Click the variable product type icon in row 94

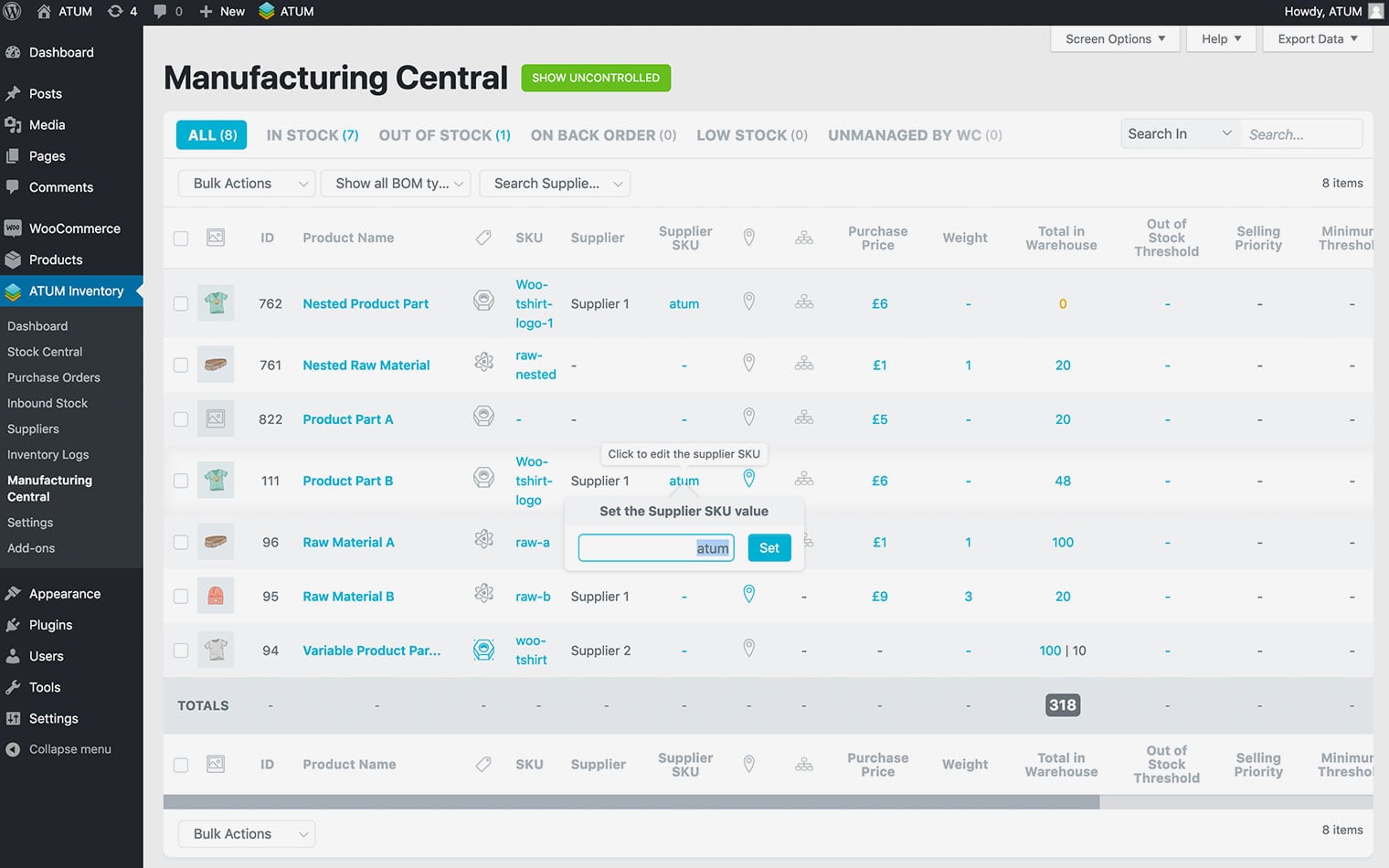click(x=483, y=650)
